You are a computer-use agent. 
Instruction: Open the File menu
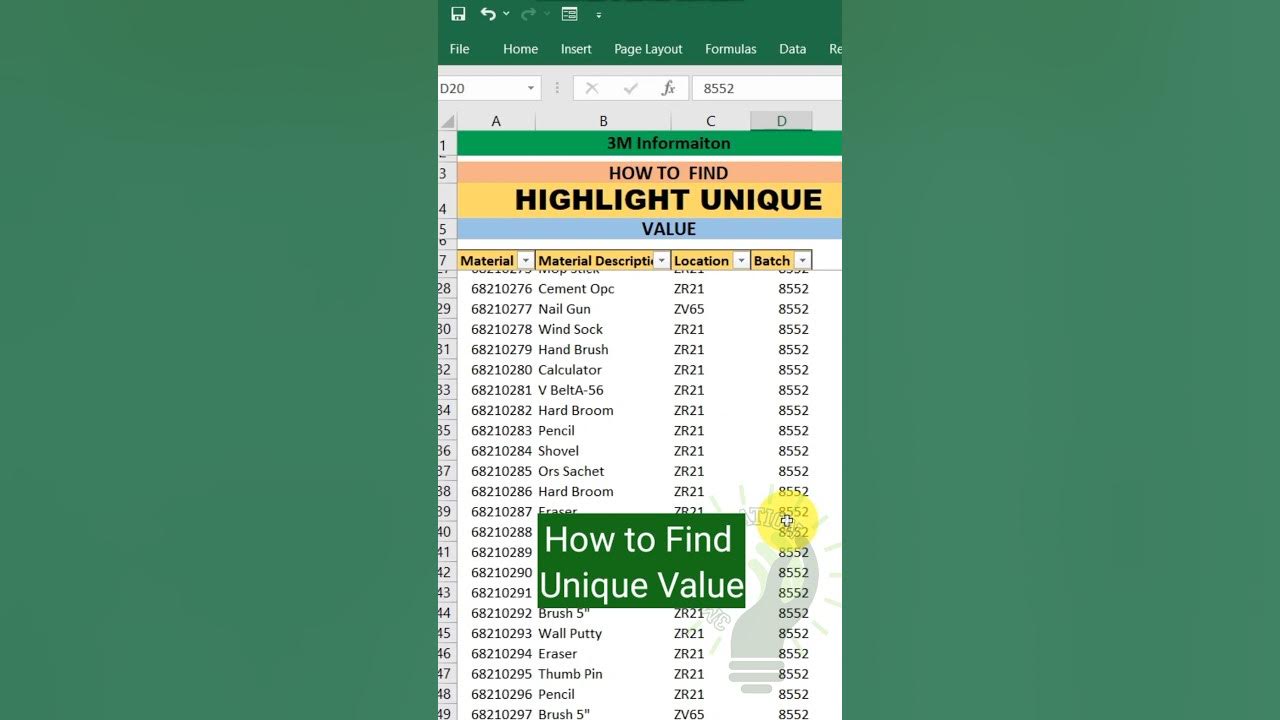pos(460,49)
